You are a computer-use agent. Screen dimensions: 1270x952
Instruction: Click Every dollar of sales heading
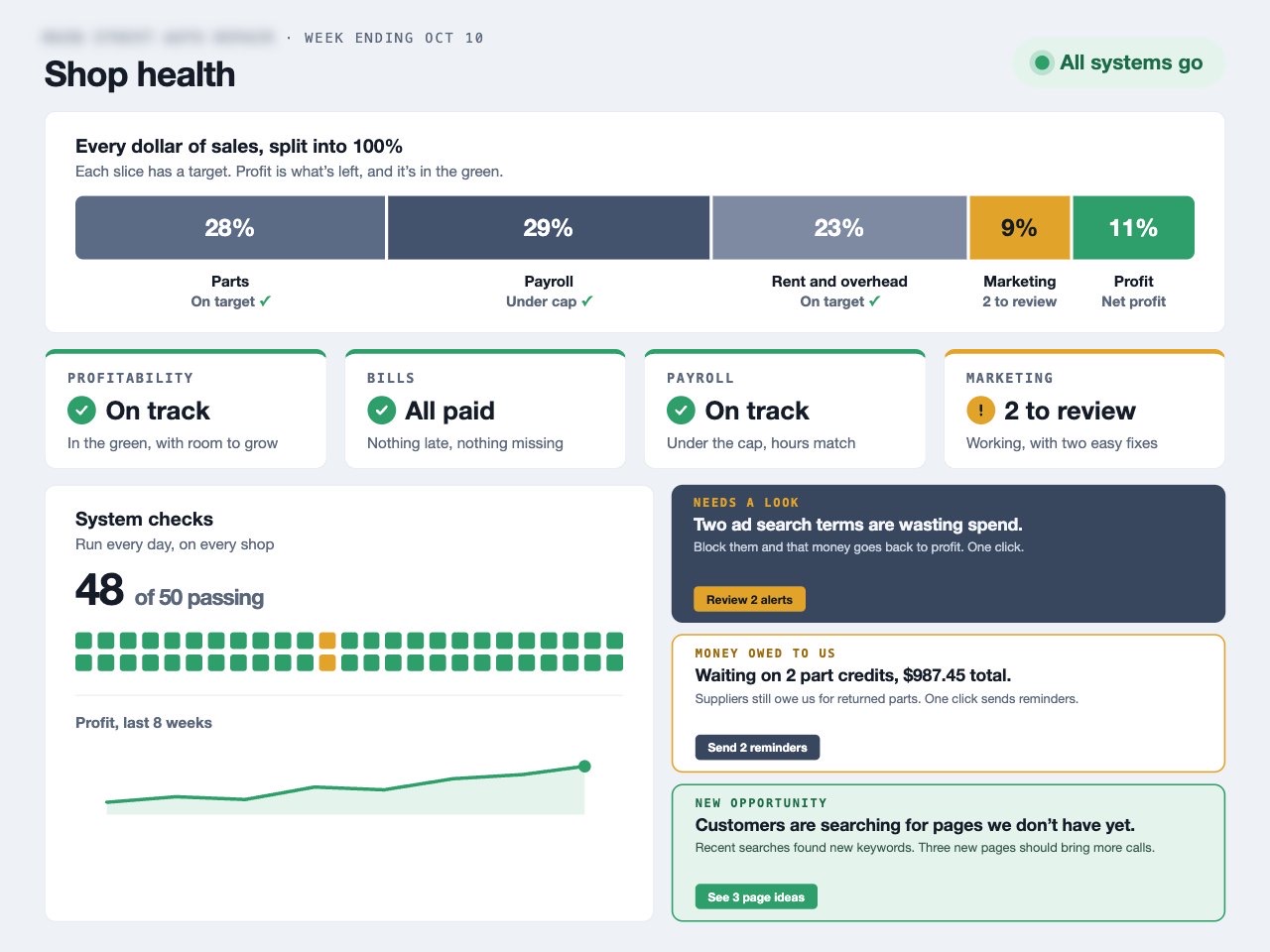[x=239, y=146]
